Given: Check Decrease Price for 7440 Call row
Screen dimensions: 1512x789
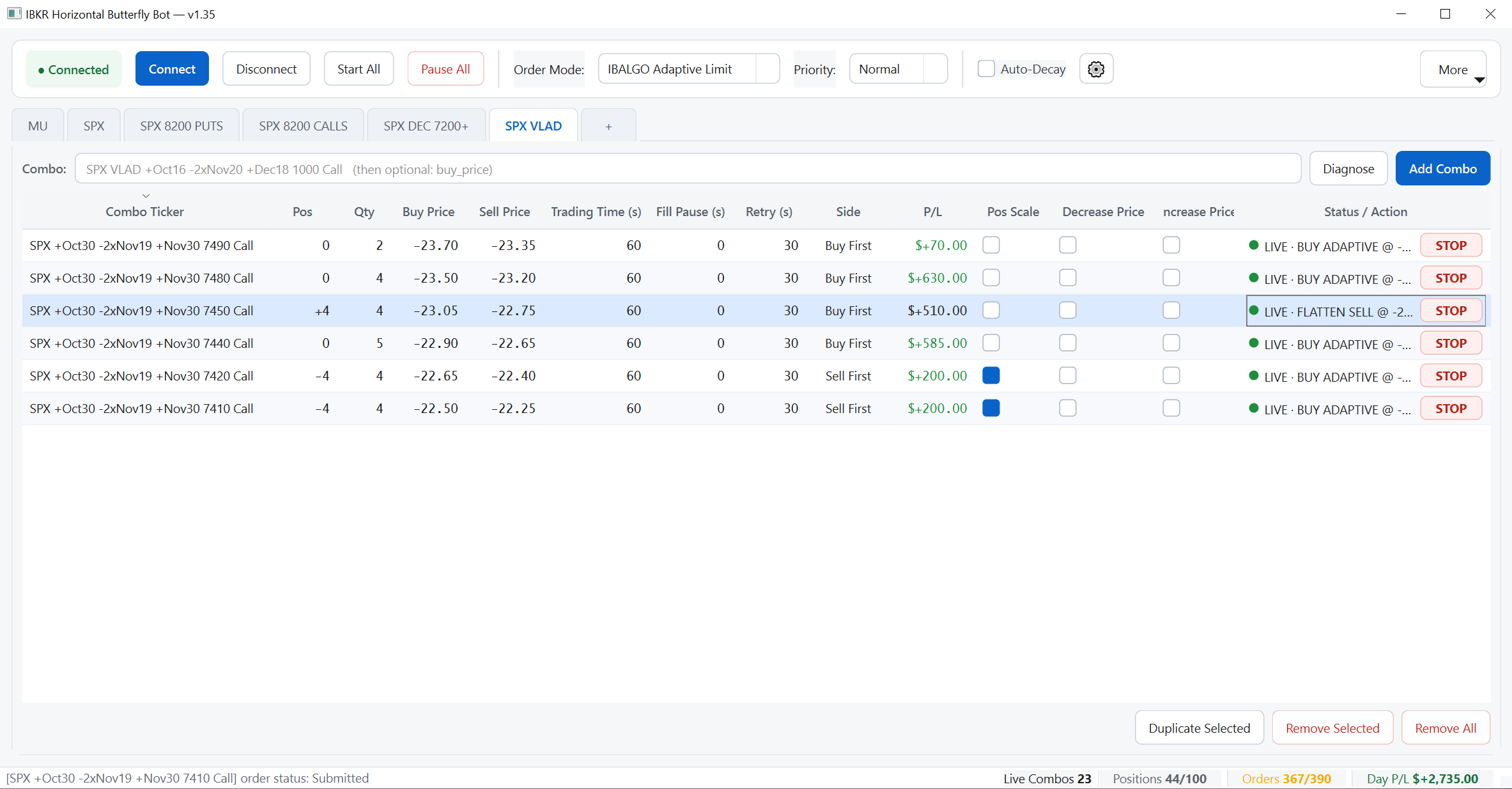Looking at the screenshot, I should tap(1068, 343).
